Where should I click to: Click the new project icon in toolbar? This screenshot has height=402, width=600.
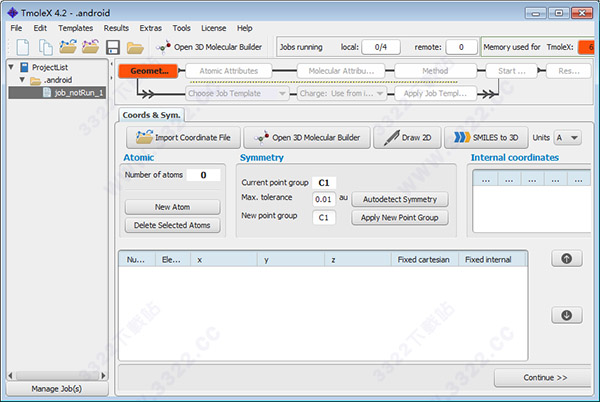pos(19,47)
